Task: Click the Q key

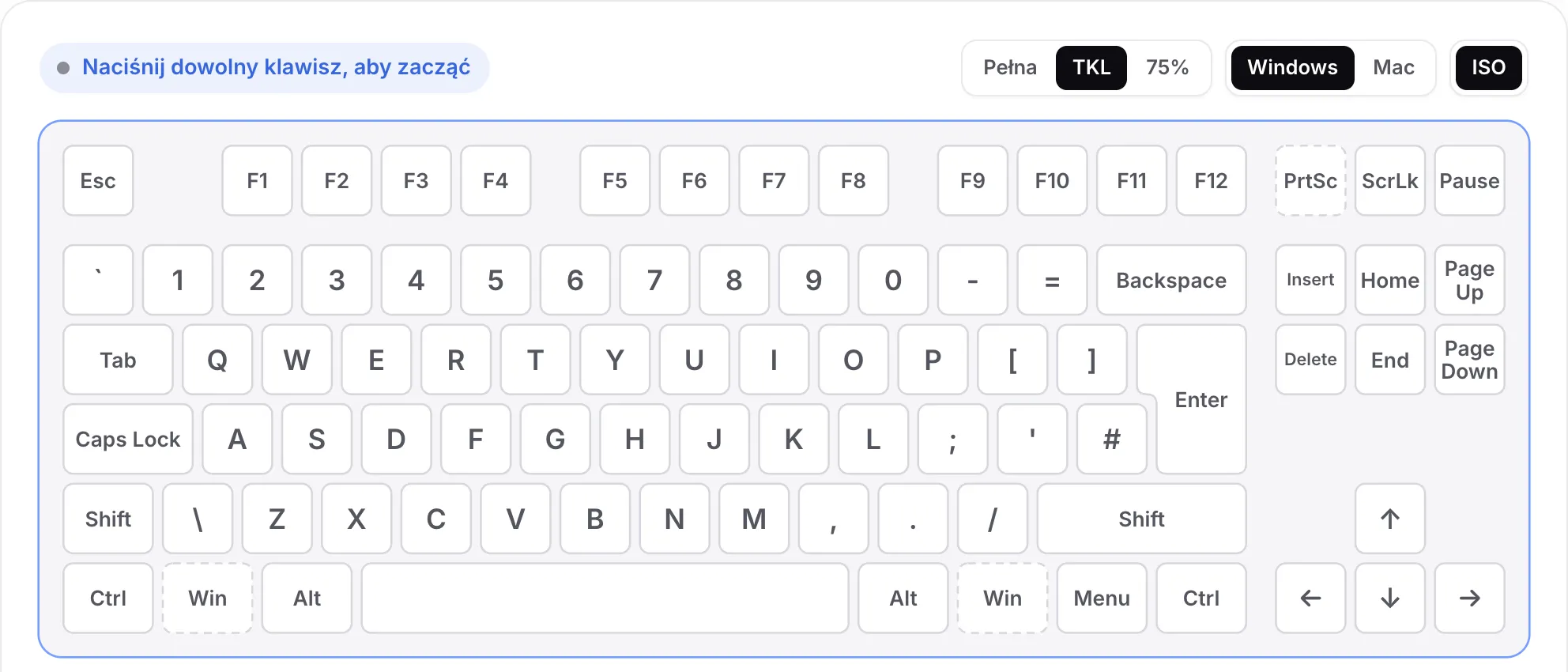Action: [x=217, y=360]
